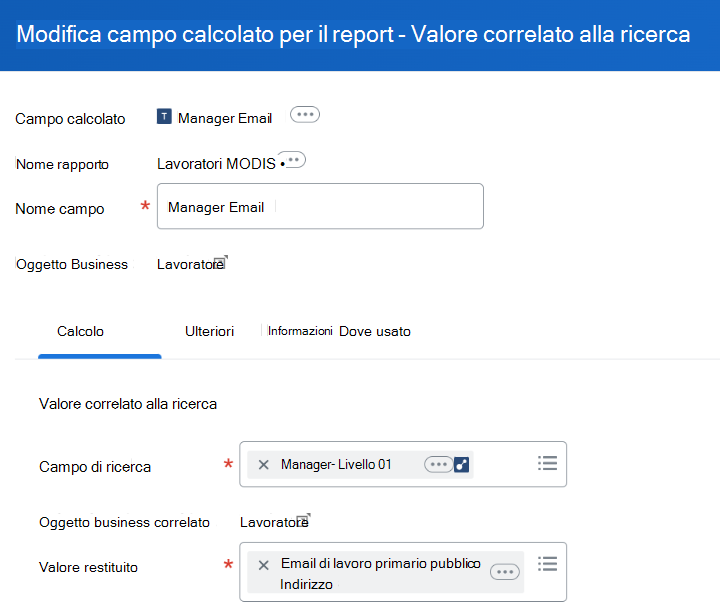Remove the Email di lavoro primario pubblico value
Viewport: 720px width, 609px height.
[264, 565]
